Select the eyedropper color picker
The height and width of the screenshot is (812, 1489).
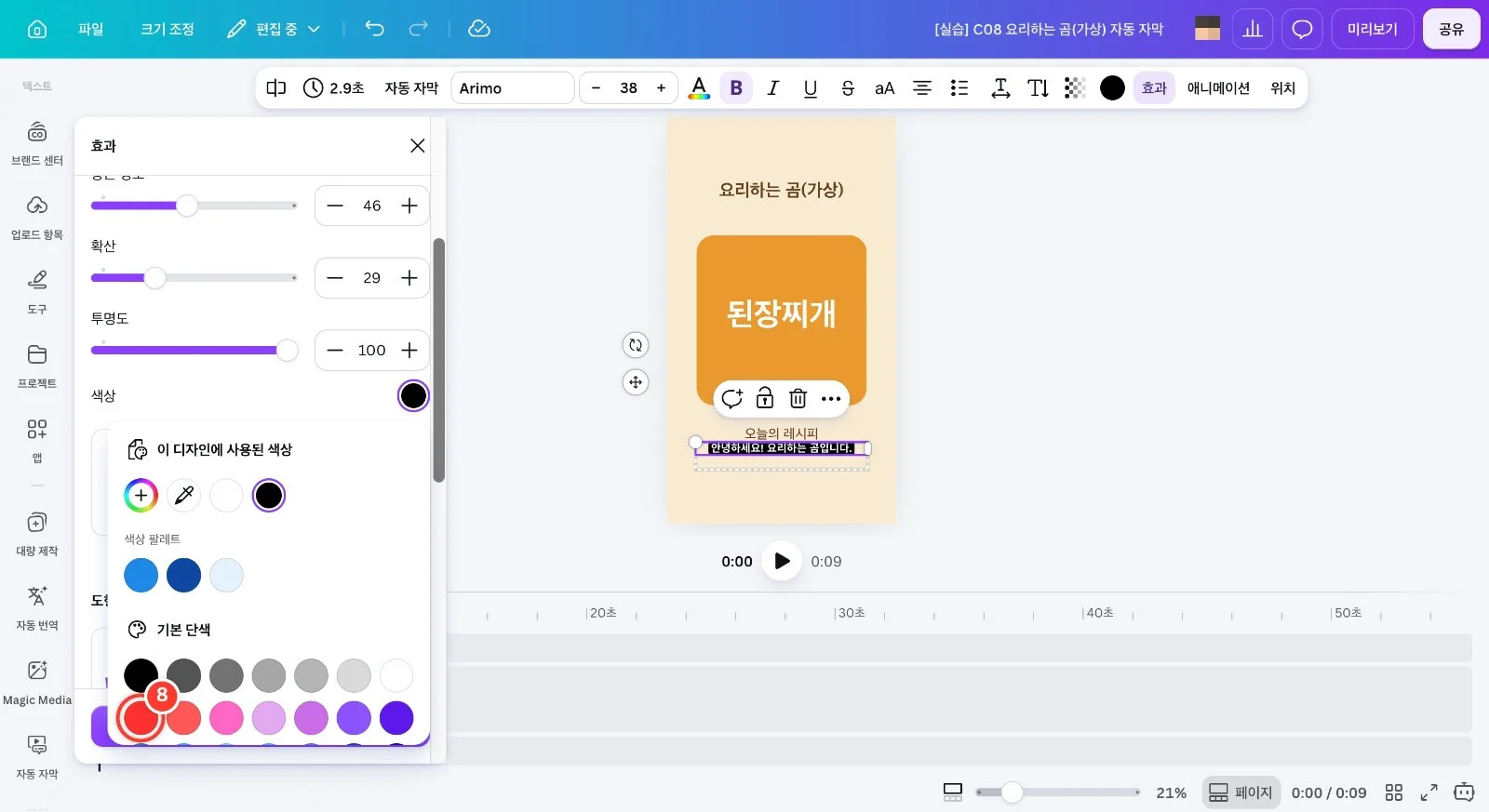coord(184,496)
